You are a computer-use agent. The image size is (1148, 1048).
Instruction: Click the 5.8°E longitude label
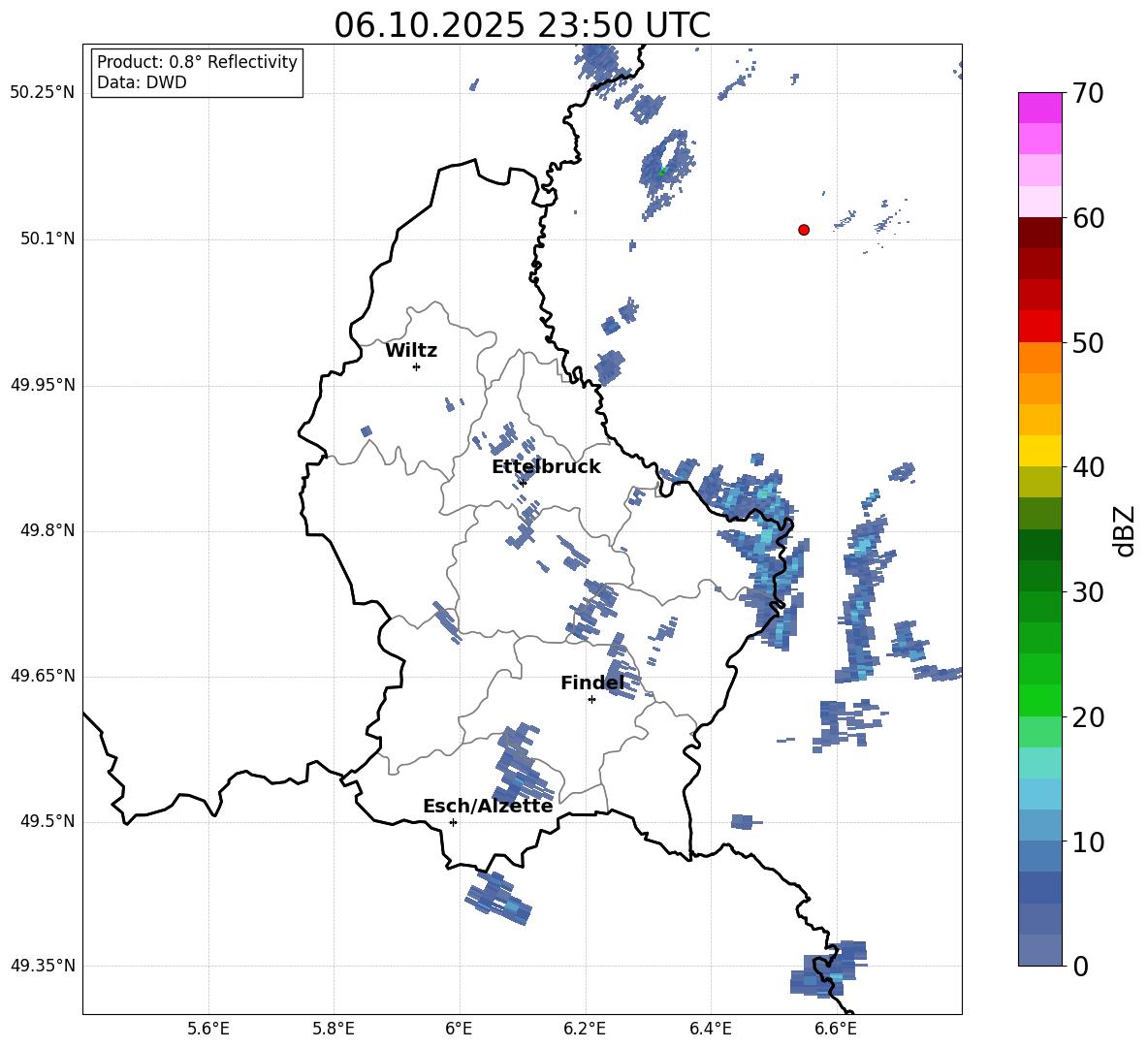click(x=334, y=1029)
